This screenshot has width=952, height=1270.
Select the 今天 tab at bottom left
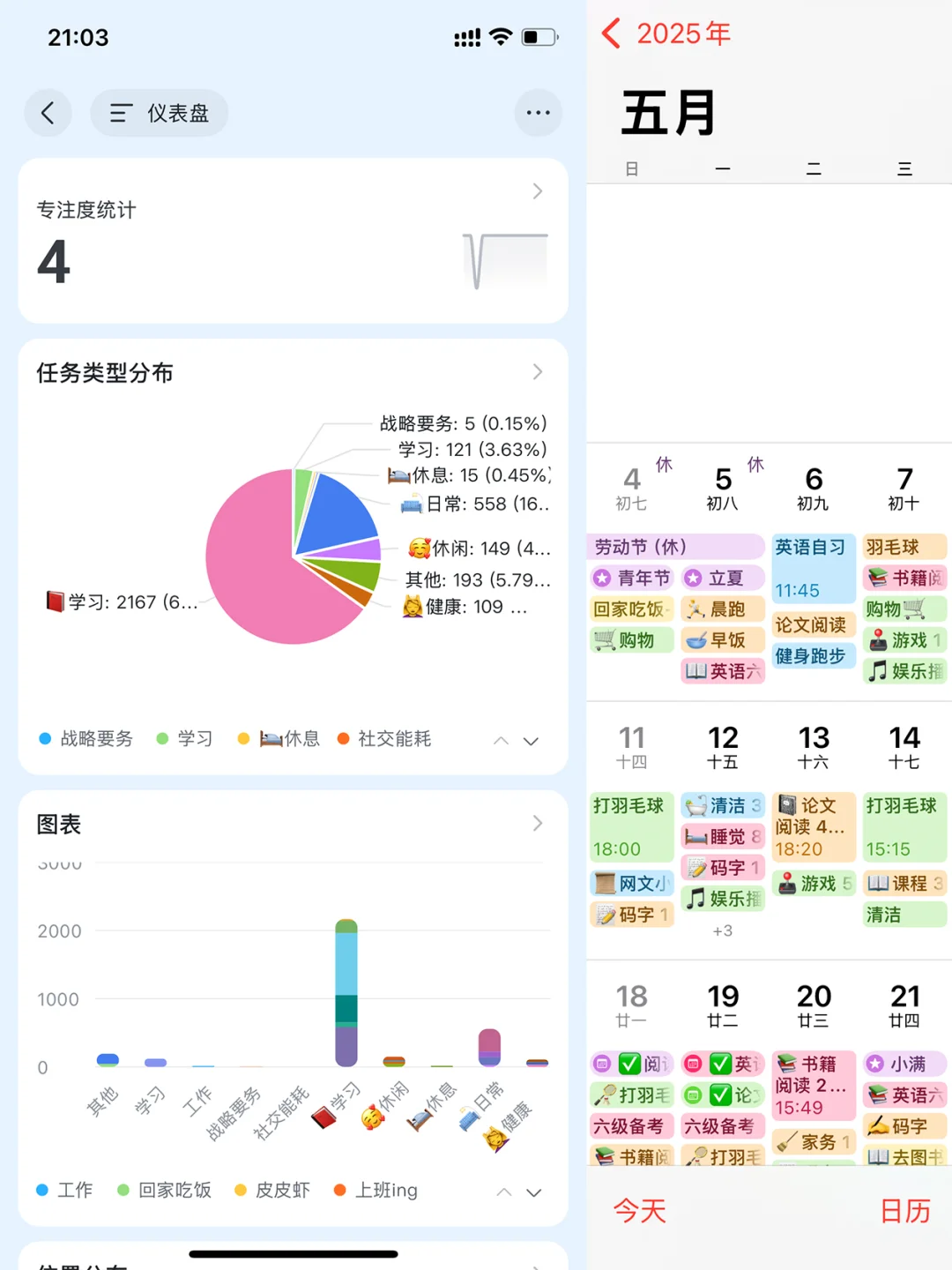pos(639,1211)
